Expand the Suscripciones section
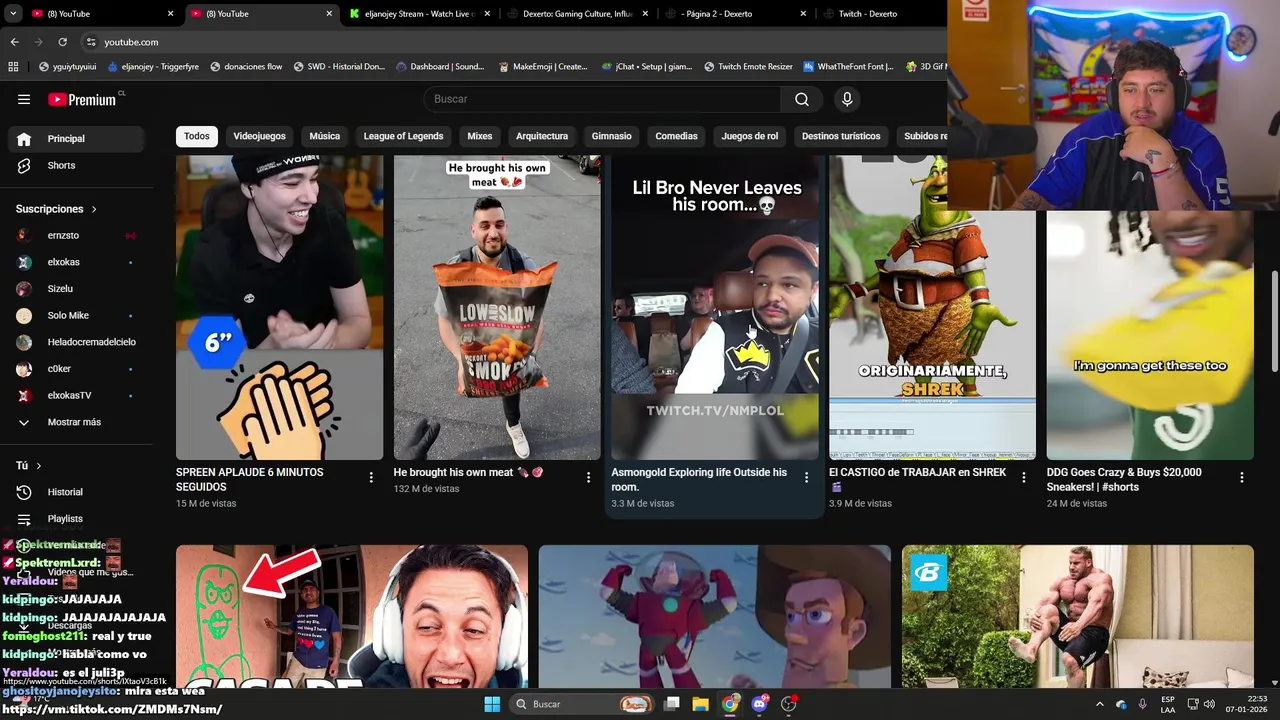The width and height of the screenshot is (1280, 720). (x=57, y=209)
